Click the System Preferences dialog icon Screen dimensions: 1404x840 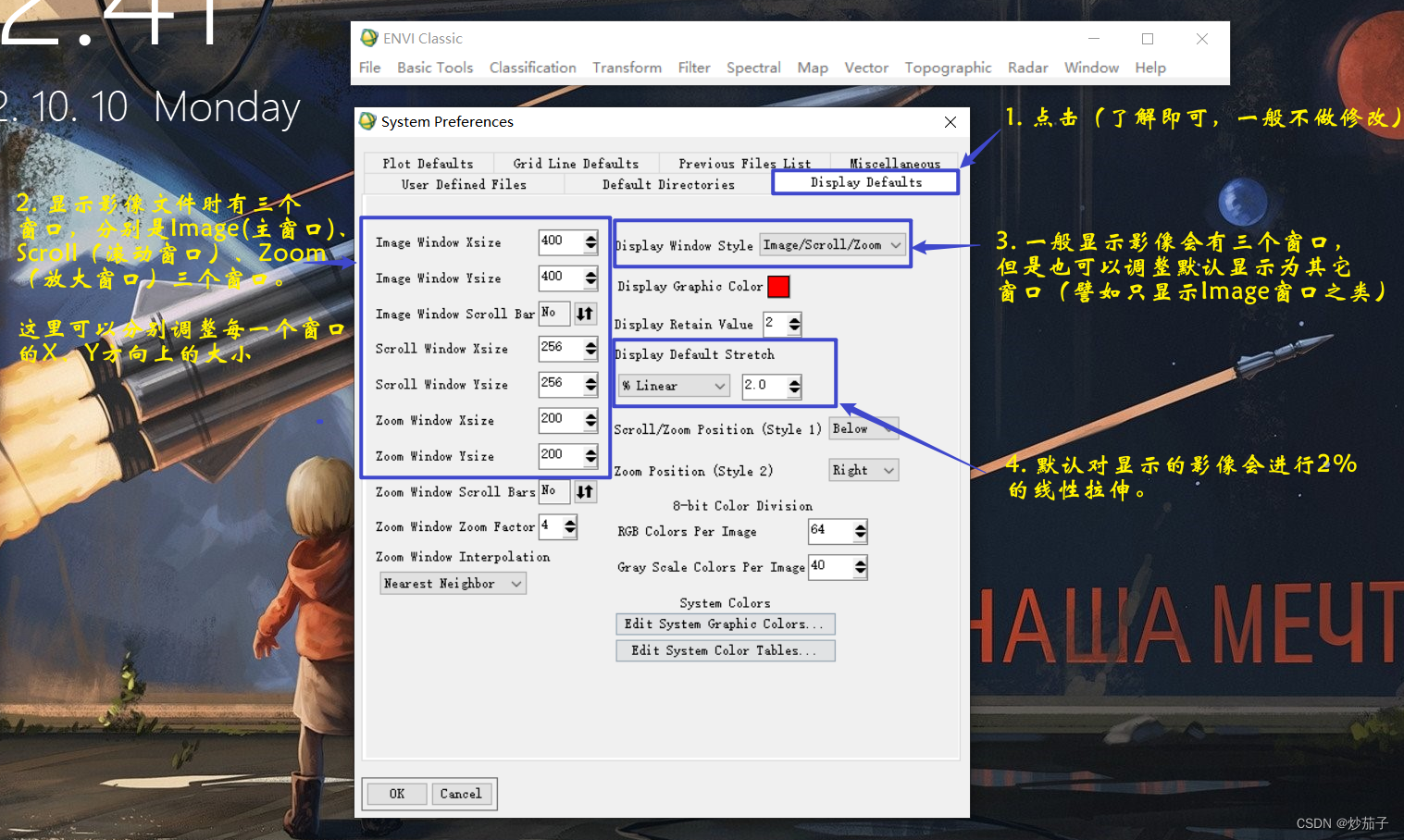pyautogui.click(x=367, y=121)
